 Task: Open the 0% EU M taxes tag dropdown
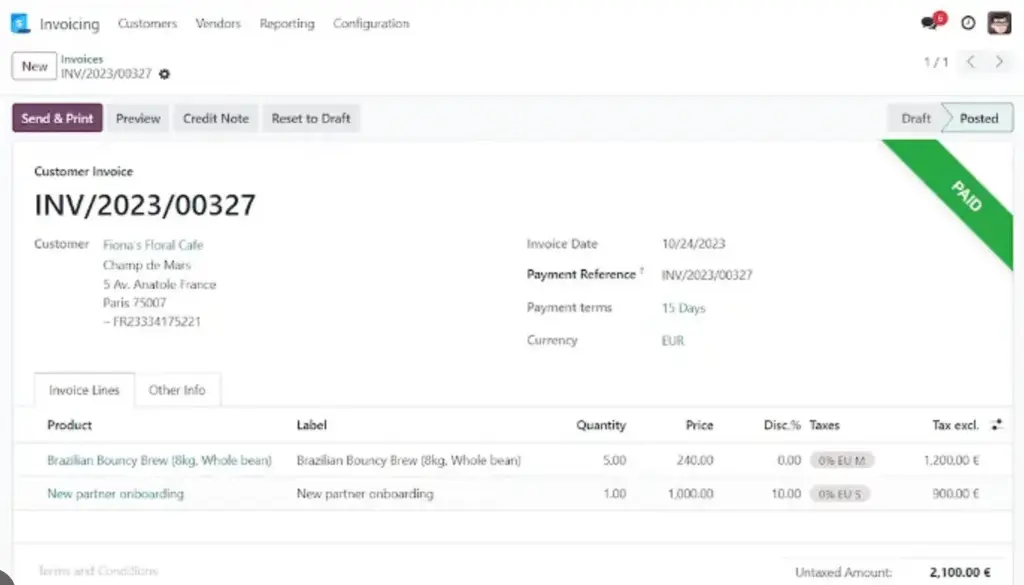point(841,460)
